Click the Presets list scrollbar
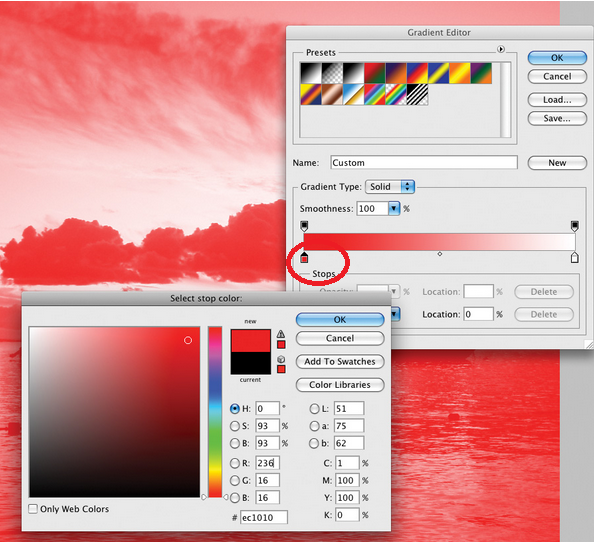Viewport: 594px width, 543px height. [505, 100]
